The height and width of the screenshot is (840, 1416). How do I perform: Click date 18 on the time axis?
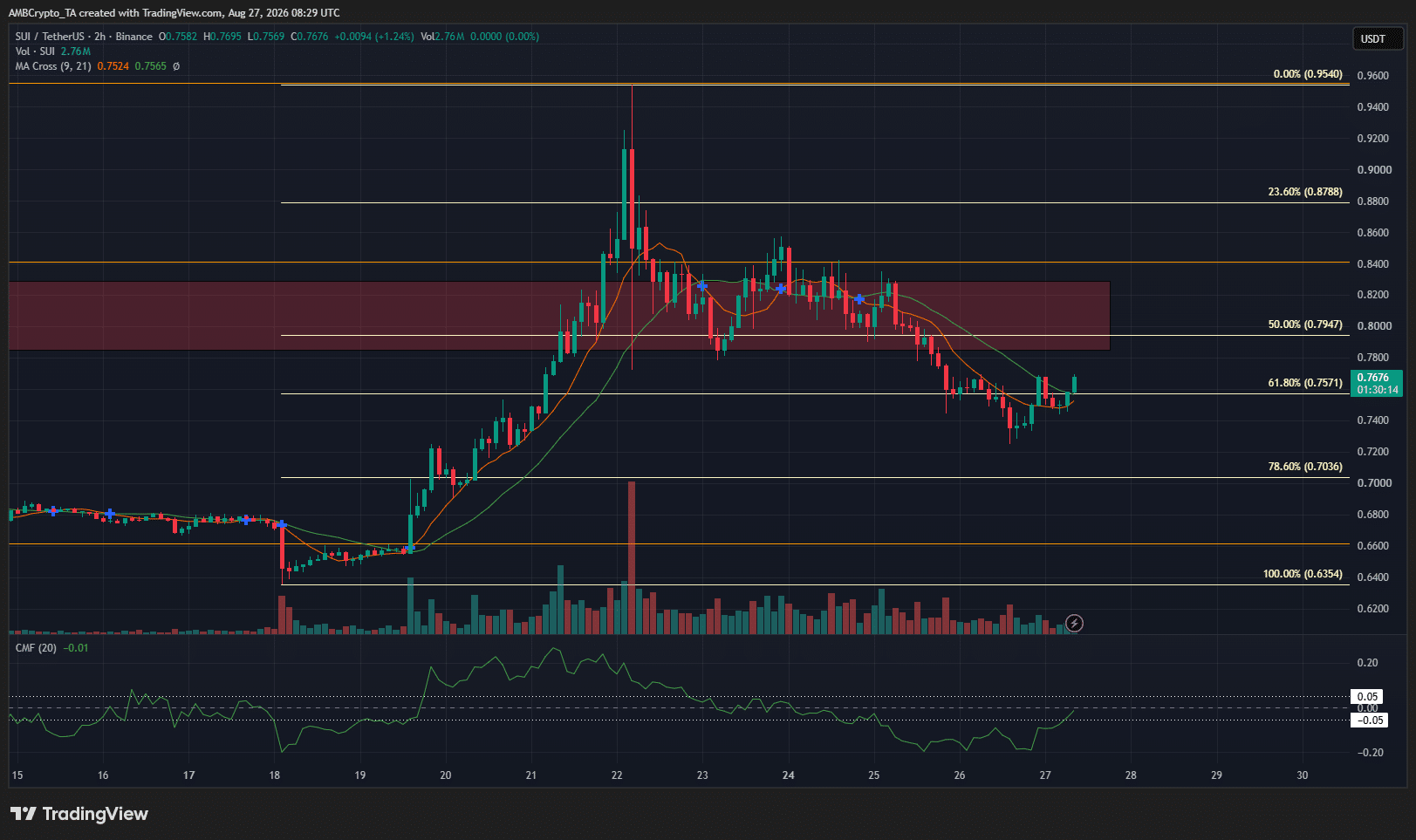(275, 775)
